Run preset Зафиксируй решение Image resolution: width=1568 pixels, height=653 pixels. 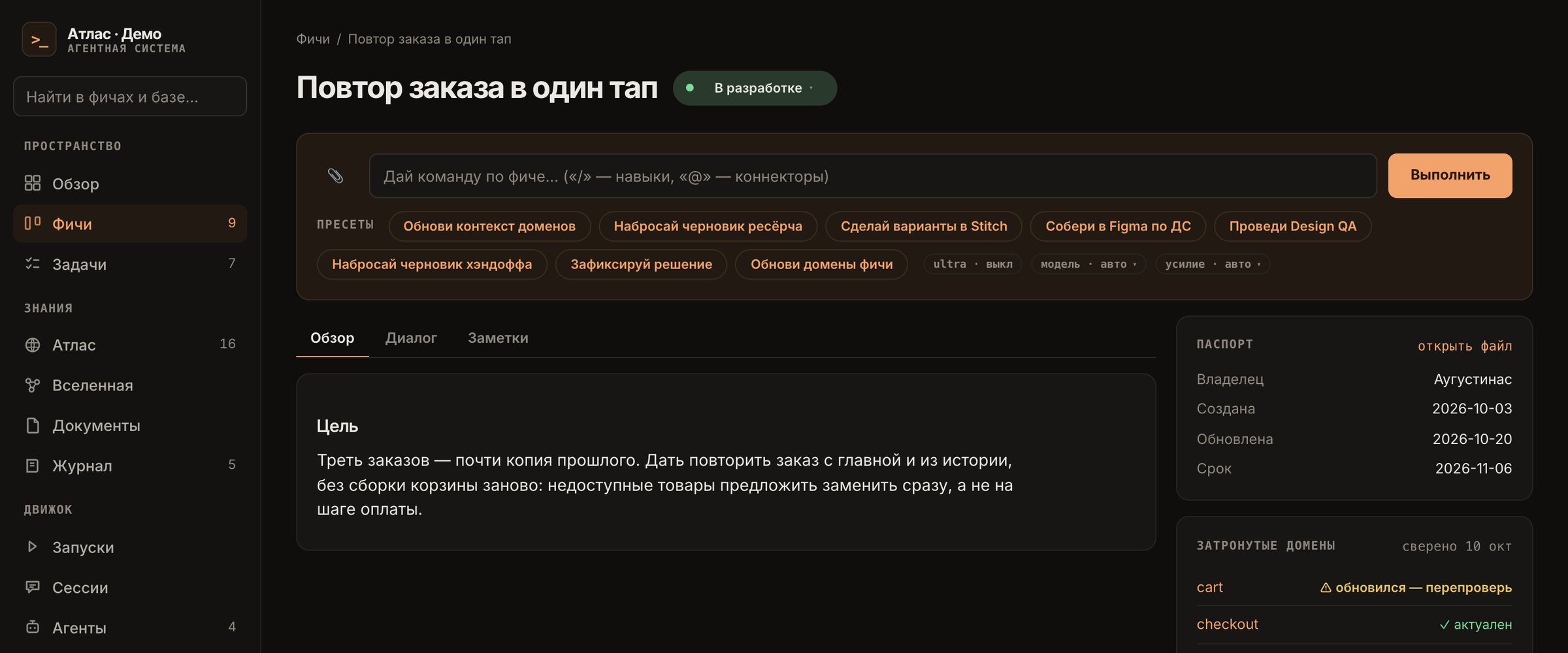pyautogui.click(x=641, y=264)
